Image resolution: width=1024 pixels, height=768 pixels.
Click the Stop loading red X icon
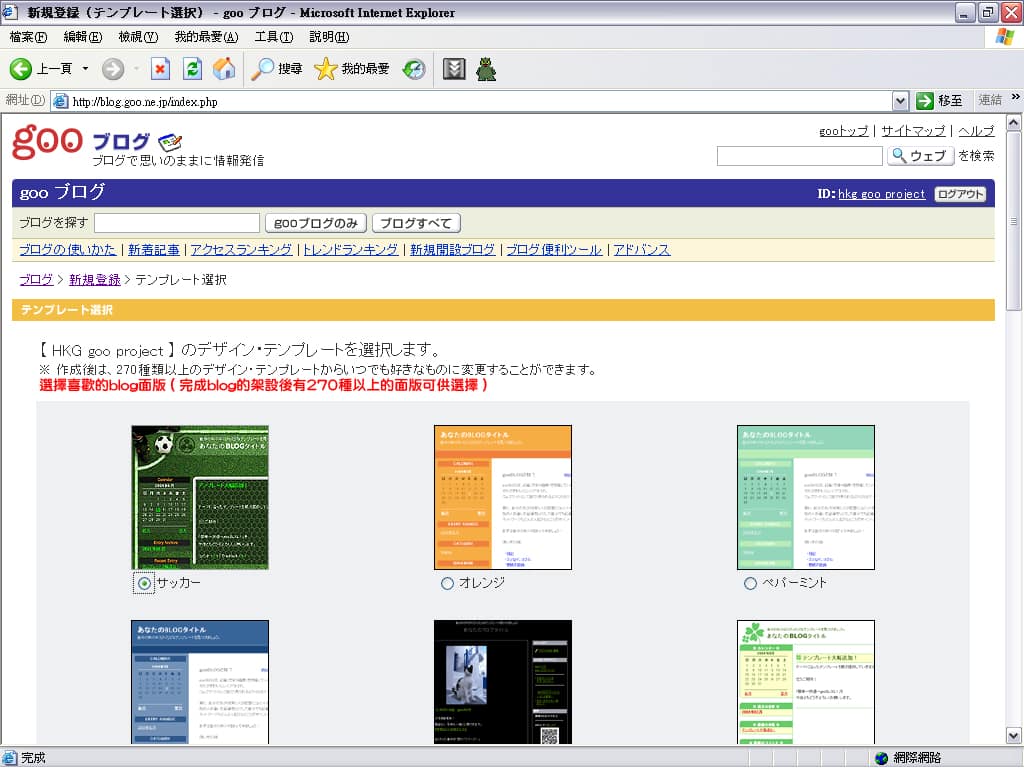pyautogui.click(x=160, y=69)
